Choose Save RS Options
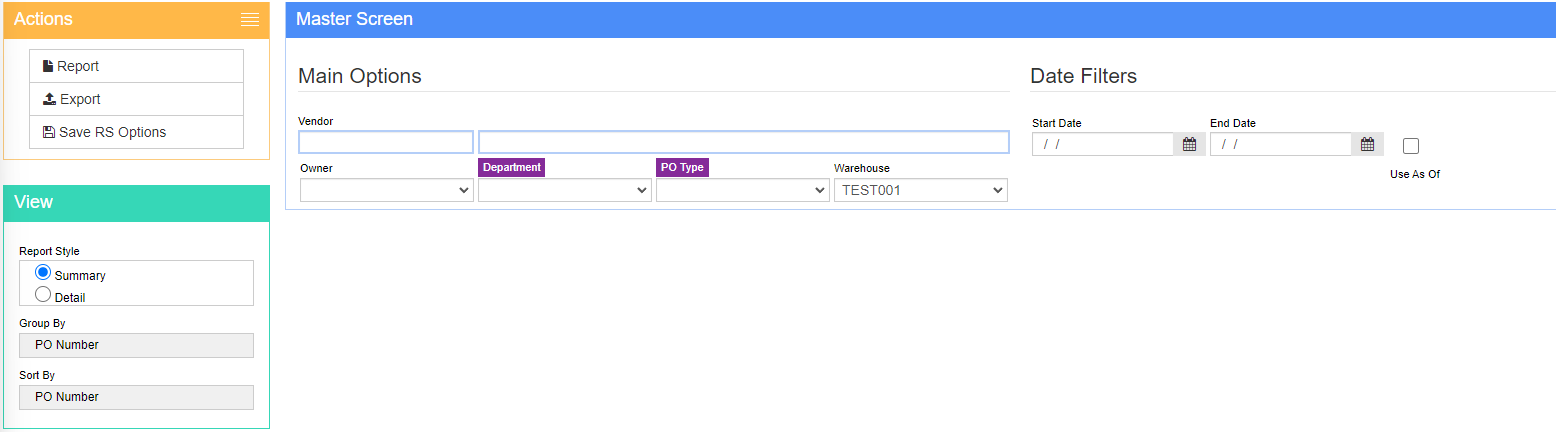Image resolution: width=1556 pixels, height=432 pixels. point(136,132)
